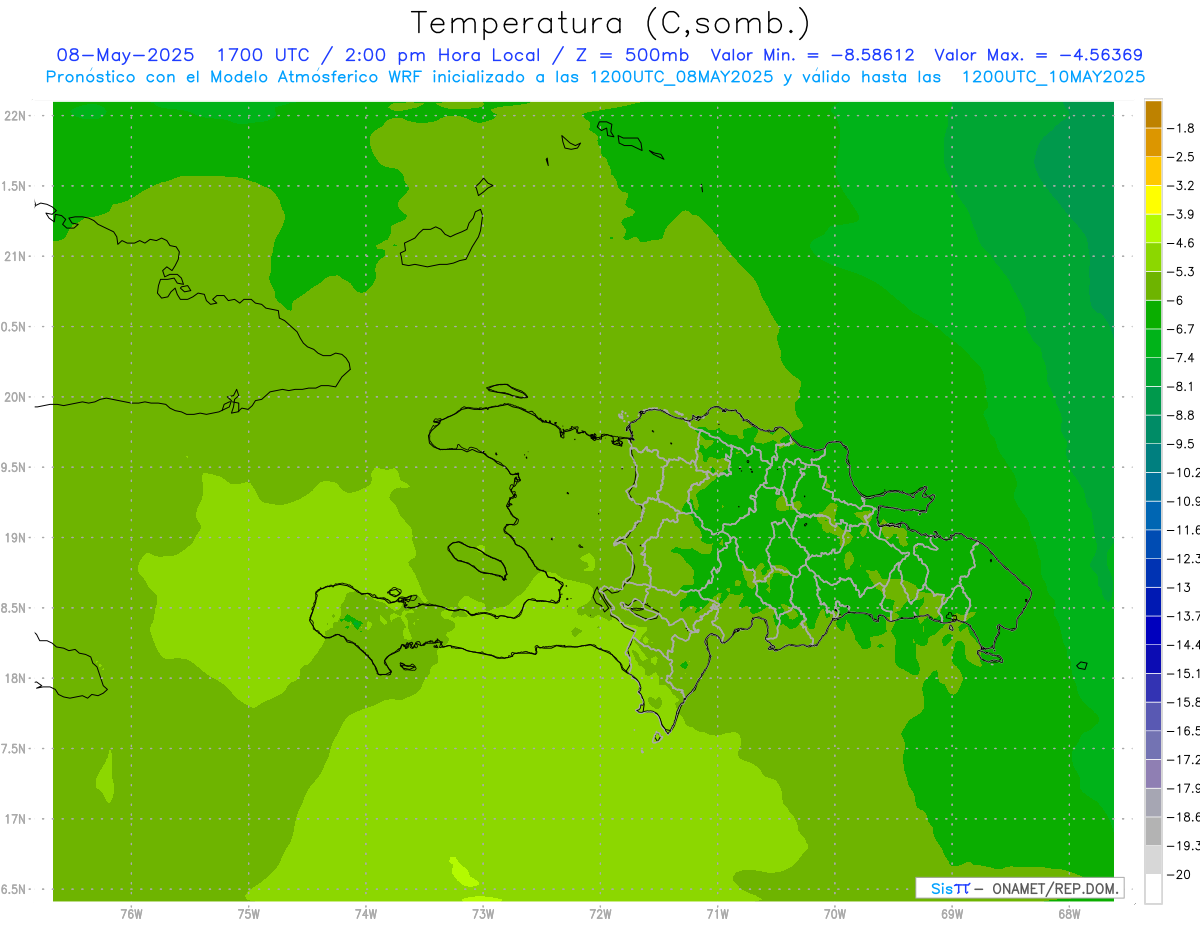Click the '69W' longitude label

coord(952,913)
